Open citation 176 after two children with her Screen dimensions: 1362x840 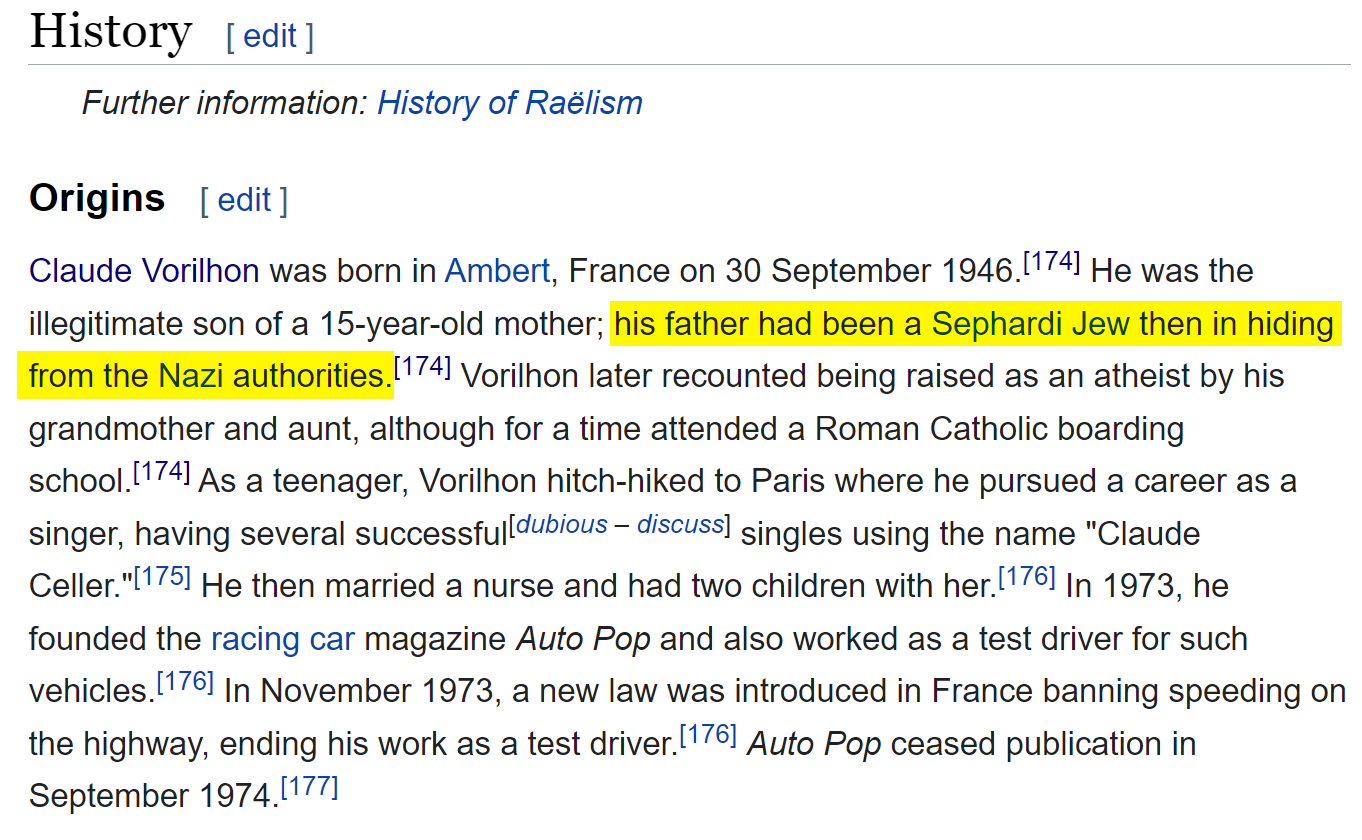[x=1027, y=578]
